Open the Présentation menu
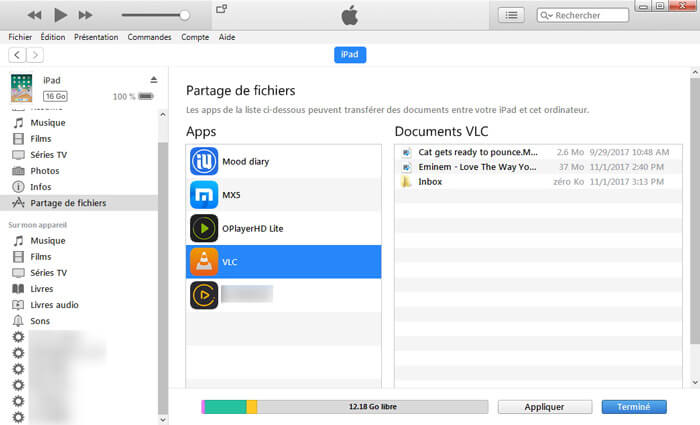 pos(96,37)
